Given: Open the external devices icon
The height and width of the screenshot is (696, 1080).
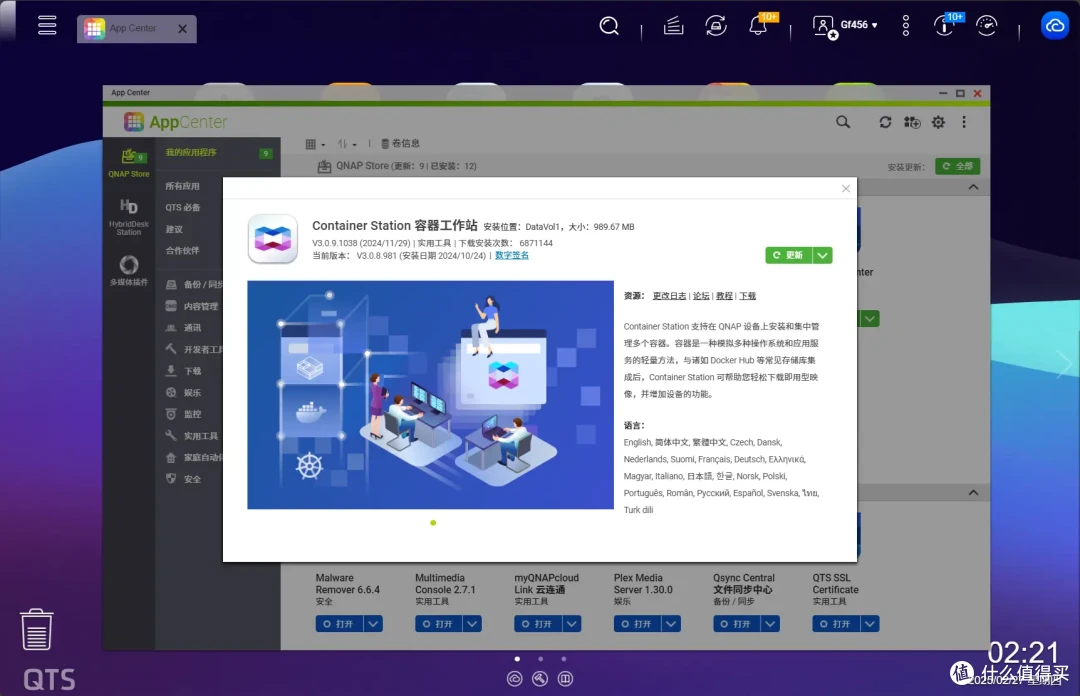Looking at the screenshot, I should 716,25.
